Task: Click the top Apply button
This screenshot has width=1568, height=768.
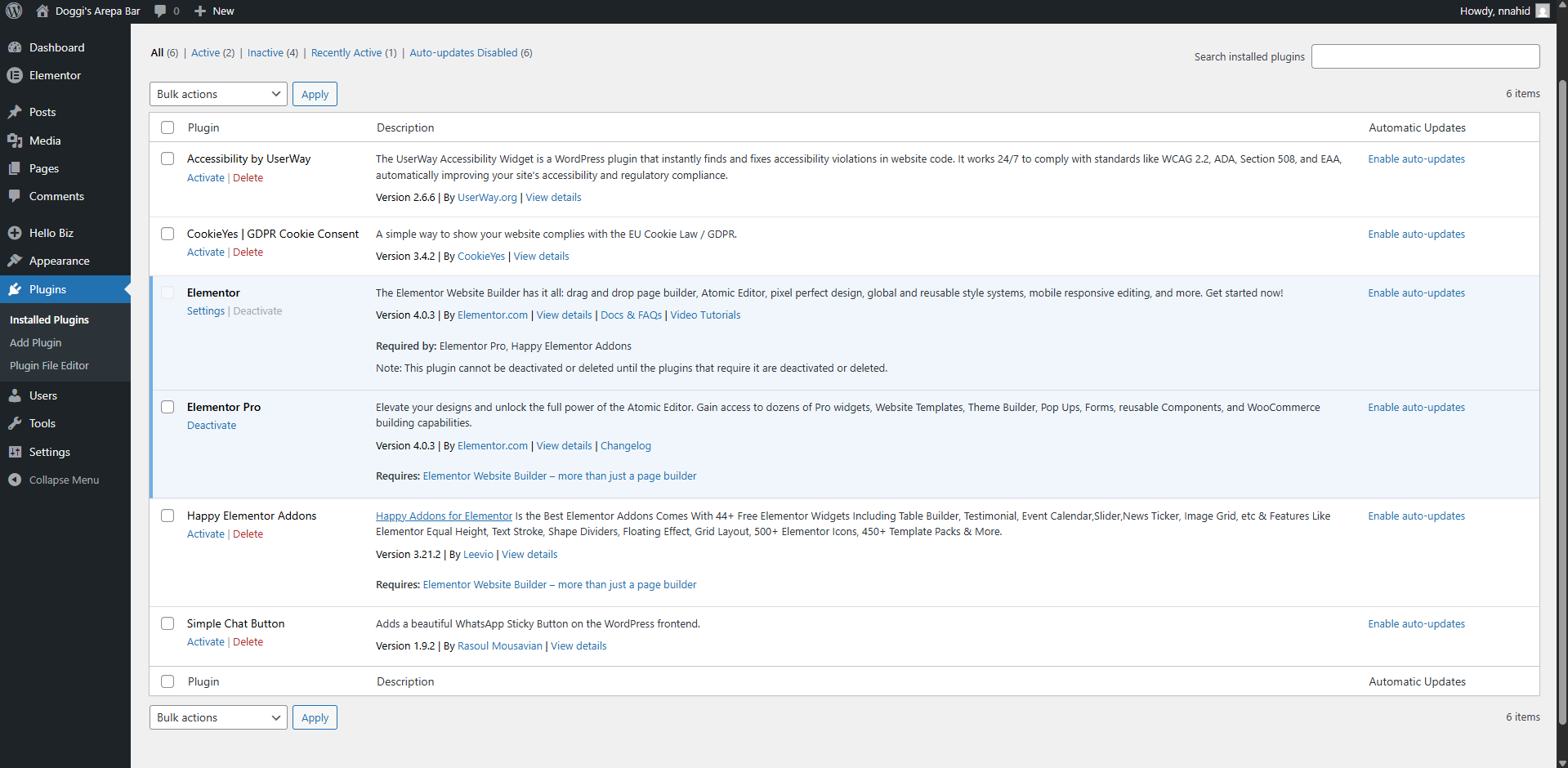Action: pos(315,93)
